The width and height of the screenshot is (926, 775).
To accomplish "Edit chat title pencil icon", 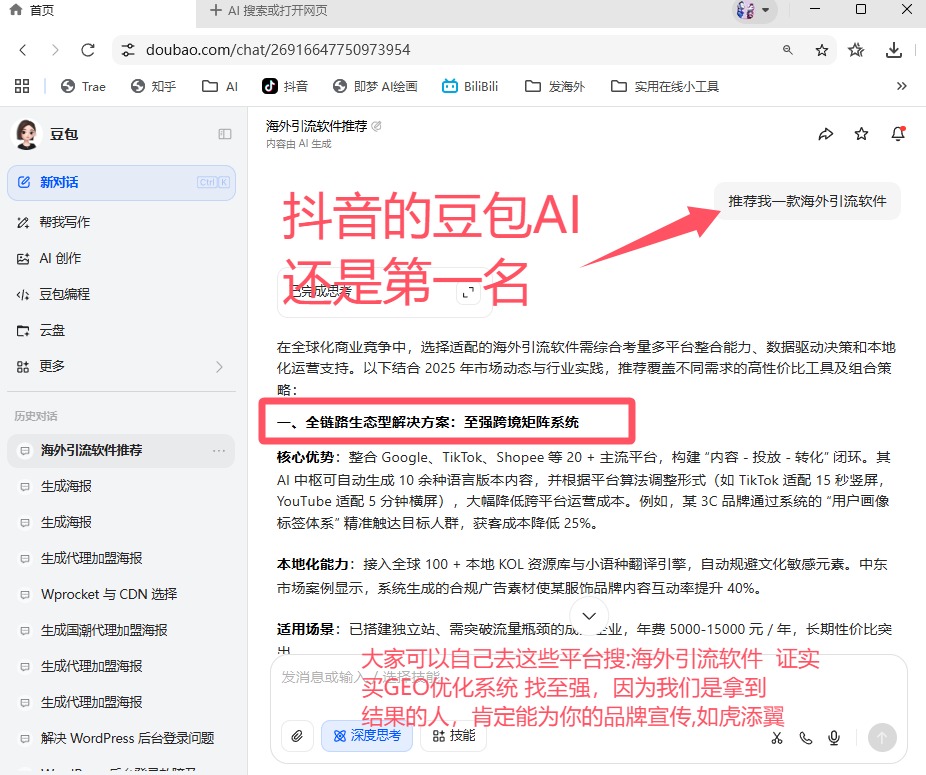I will (377, 126).
